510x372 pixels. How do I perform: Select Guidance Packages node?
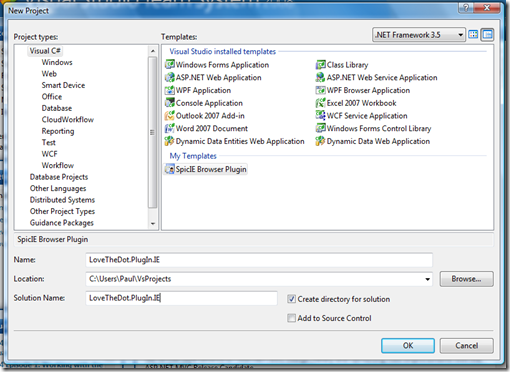[61, 223]
